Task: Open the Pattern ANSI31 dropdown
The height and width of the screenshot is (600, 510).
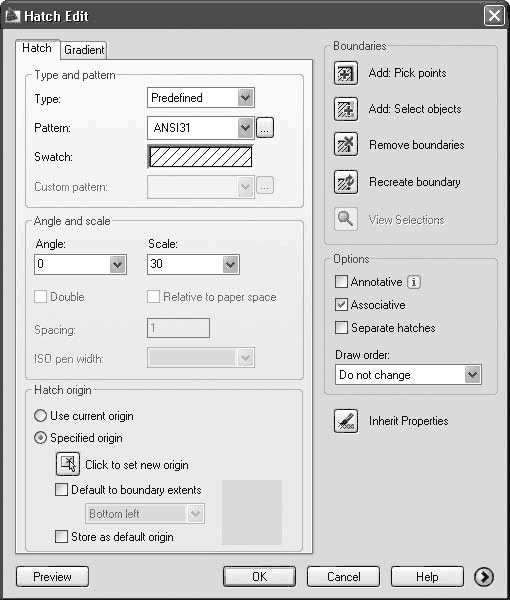Action: pyautogui.click(x=201, y=127)
